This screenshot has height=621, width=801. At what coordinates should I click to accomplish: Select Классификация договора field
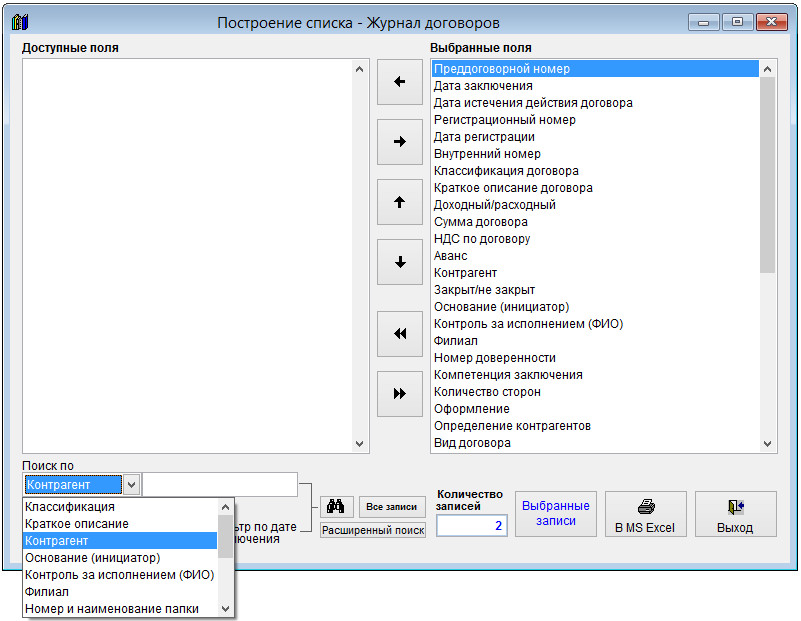[x=595, y=171]
